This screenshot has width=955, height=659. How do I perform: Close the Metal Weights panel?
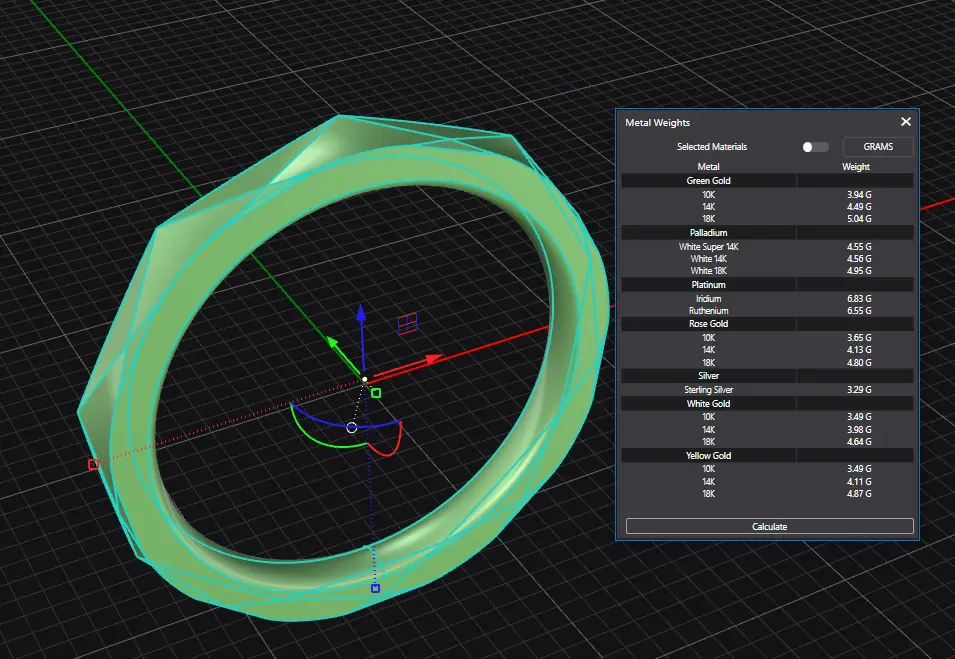tap(906, 122)
